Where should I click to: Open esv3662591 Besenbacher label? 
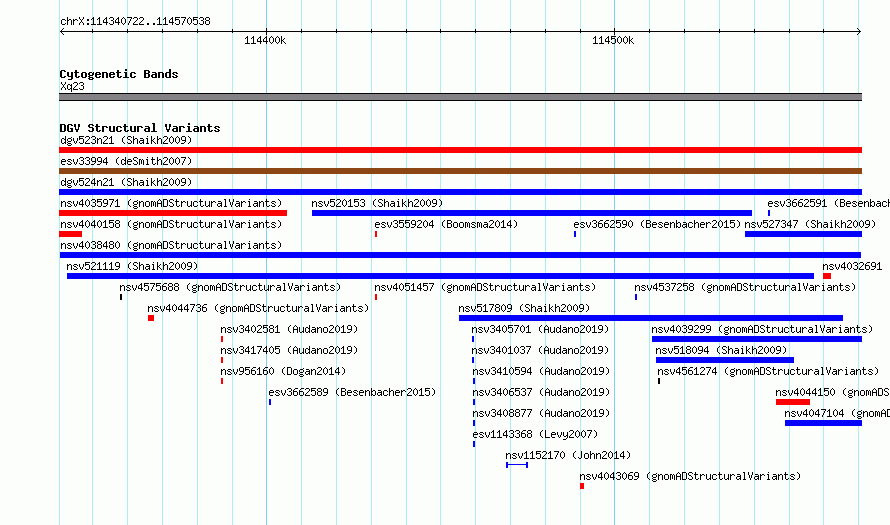(x=828, y=203)
